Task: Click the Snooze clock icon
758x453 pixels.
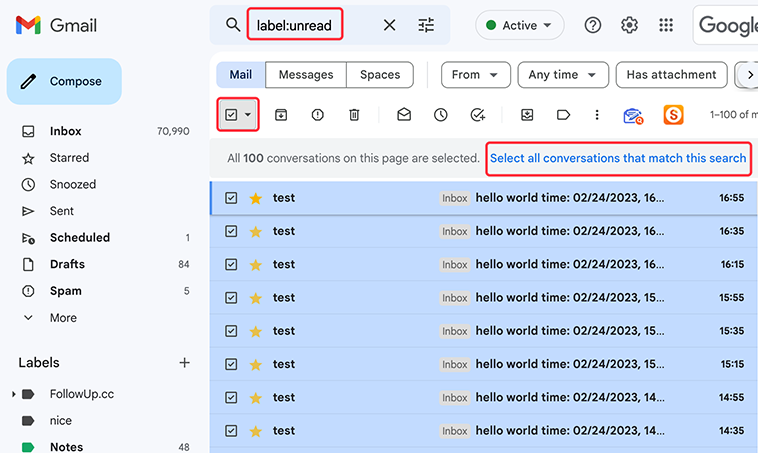Action: pyautogui.click(x=440, y=115)
